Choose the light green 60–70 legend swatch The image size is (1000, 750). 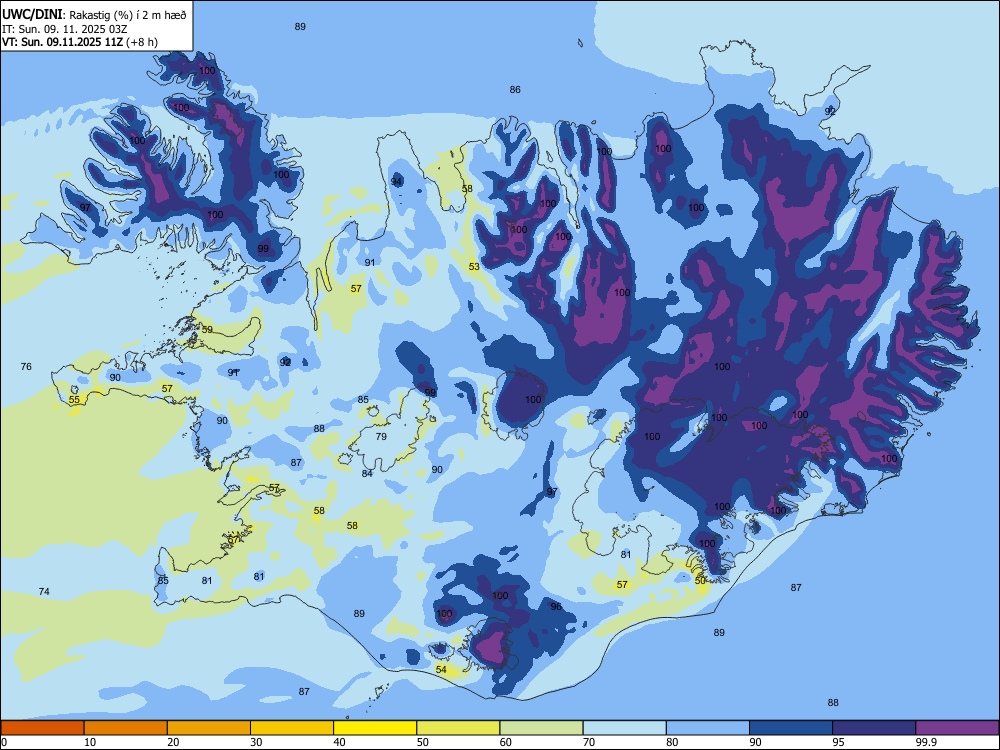tap(541, 728)
